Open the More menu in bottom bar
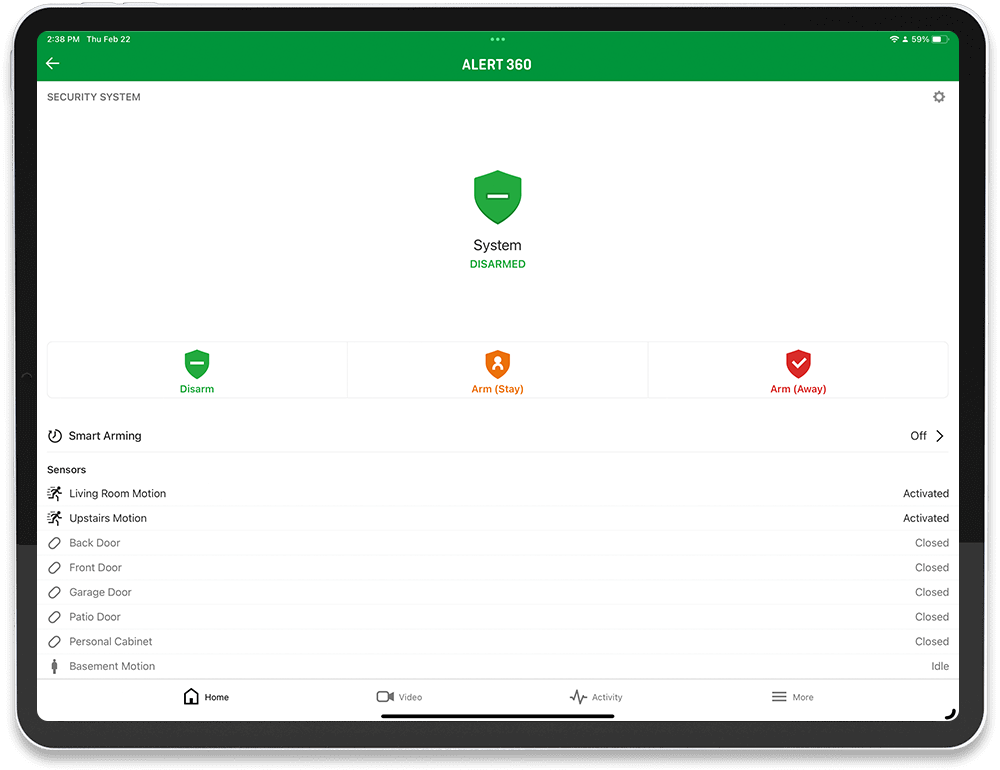The height and width of the screenshot is (770, 1000). 791,696
